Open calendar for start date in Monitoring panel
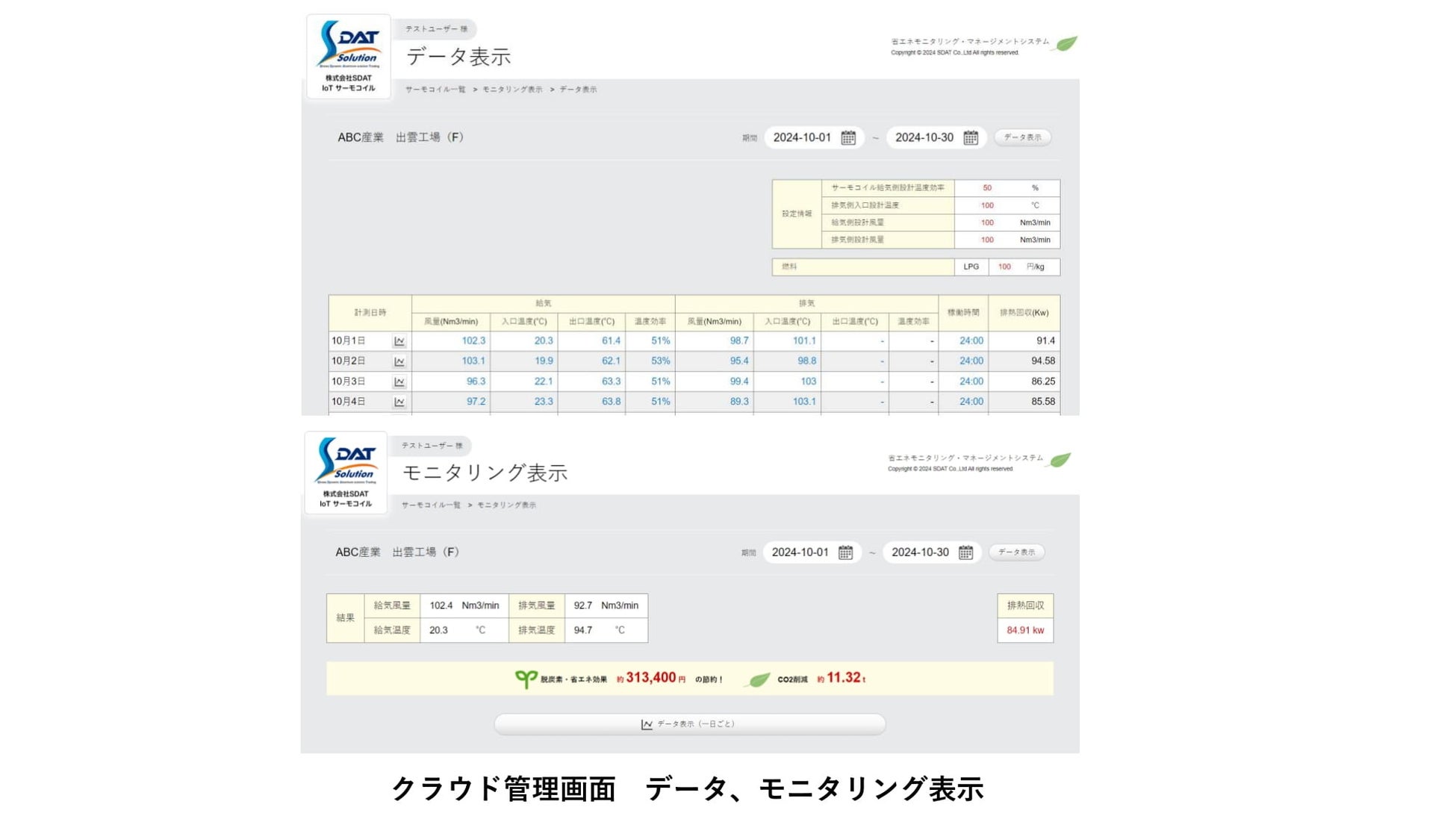The width and height of the screenshot is (1456, 819). point(845,552)
